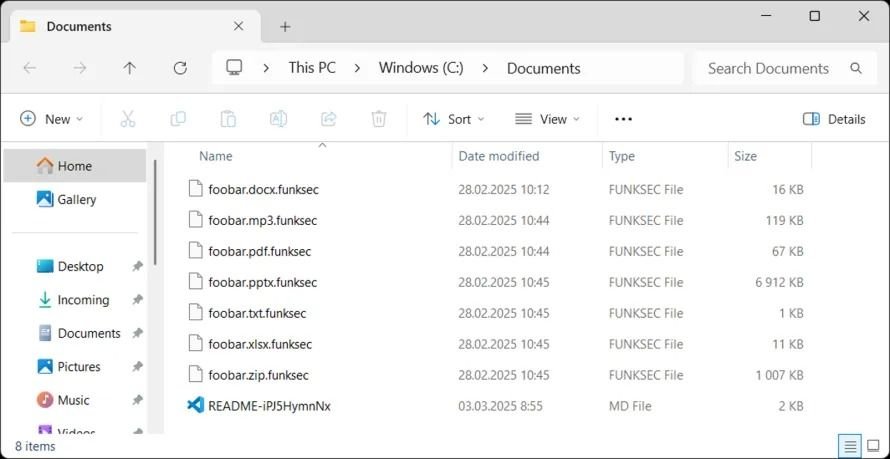Select the README-iPJ5HymnNx file
890x459 pixels.
(x=269, y=406)
